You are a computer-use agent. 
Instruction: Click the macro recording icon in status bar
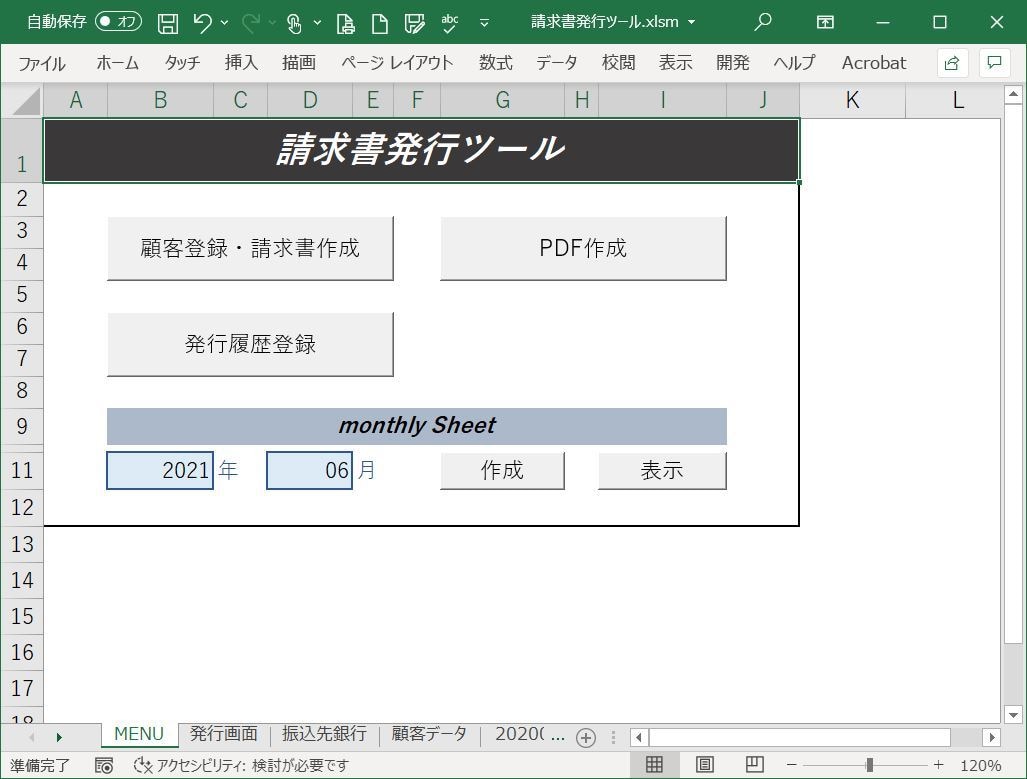coord(103,765)
